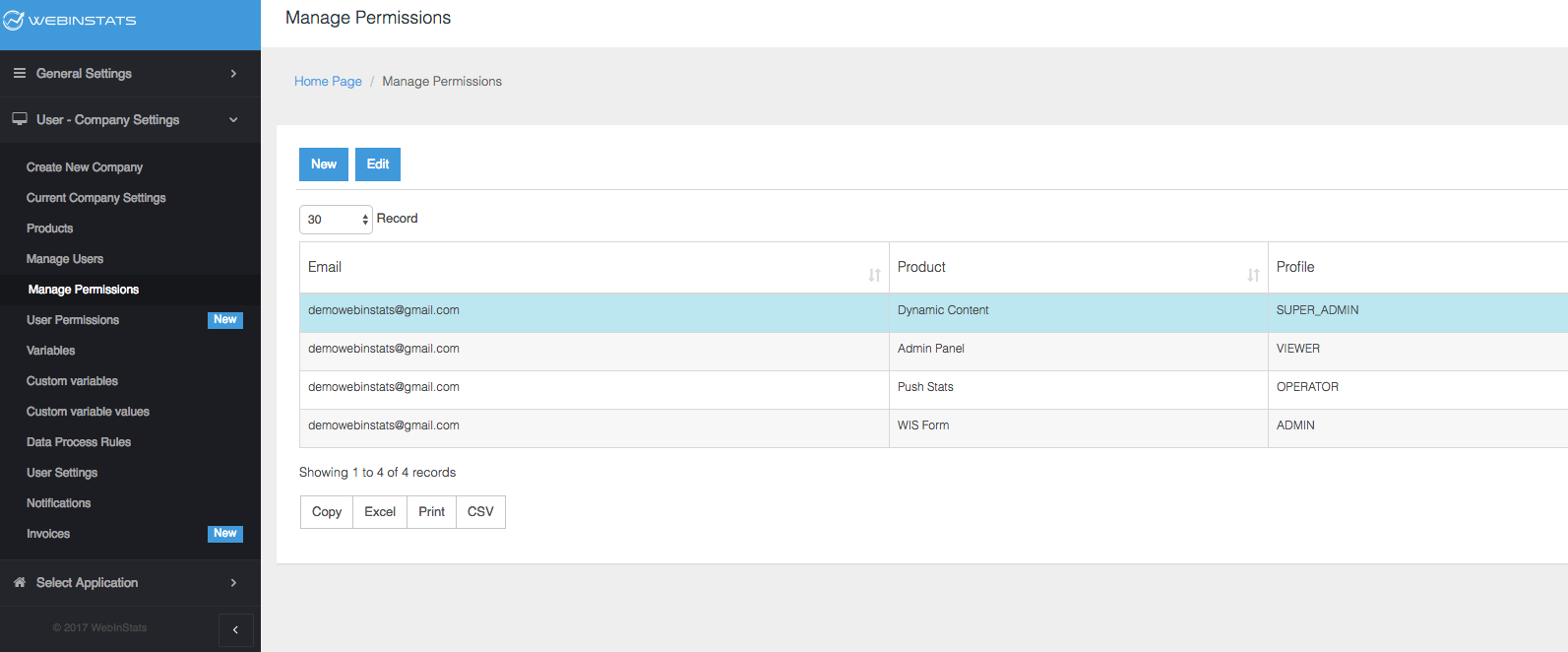Viewport: 1568px width, 652px height.
Task: Click the home icon beside Select Application
Action: [19, 582]
